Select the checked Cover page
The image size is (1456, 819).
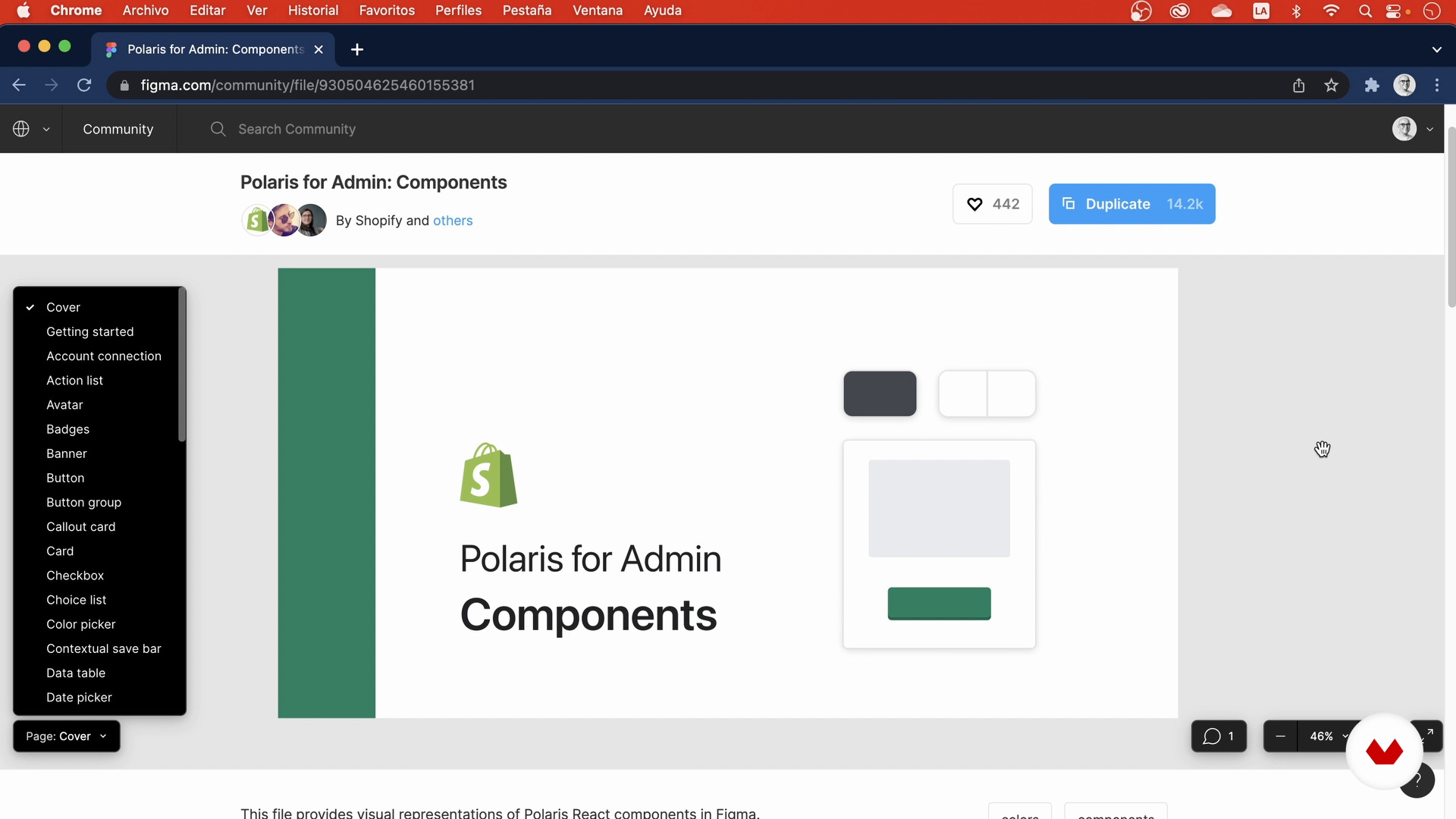(x=63, y=307)
